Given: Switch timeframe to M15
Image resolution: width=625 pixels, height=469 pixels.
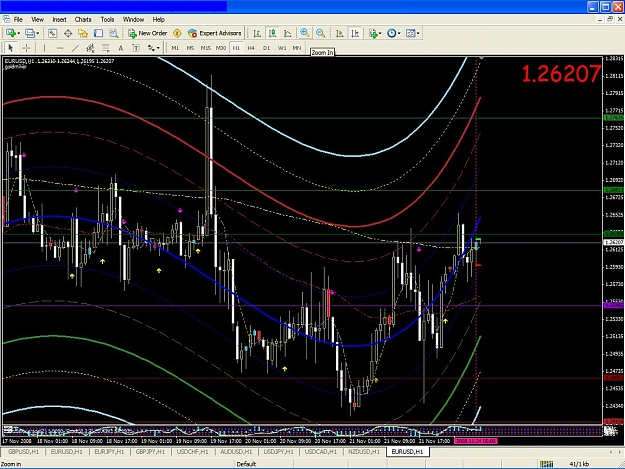Looking at the screenshot, I should [206, 48].
